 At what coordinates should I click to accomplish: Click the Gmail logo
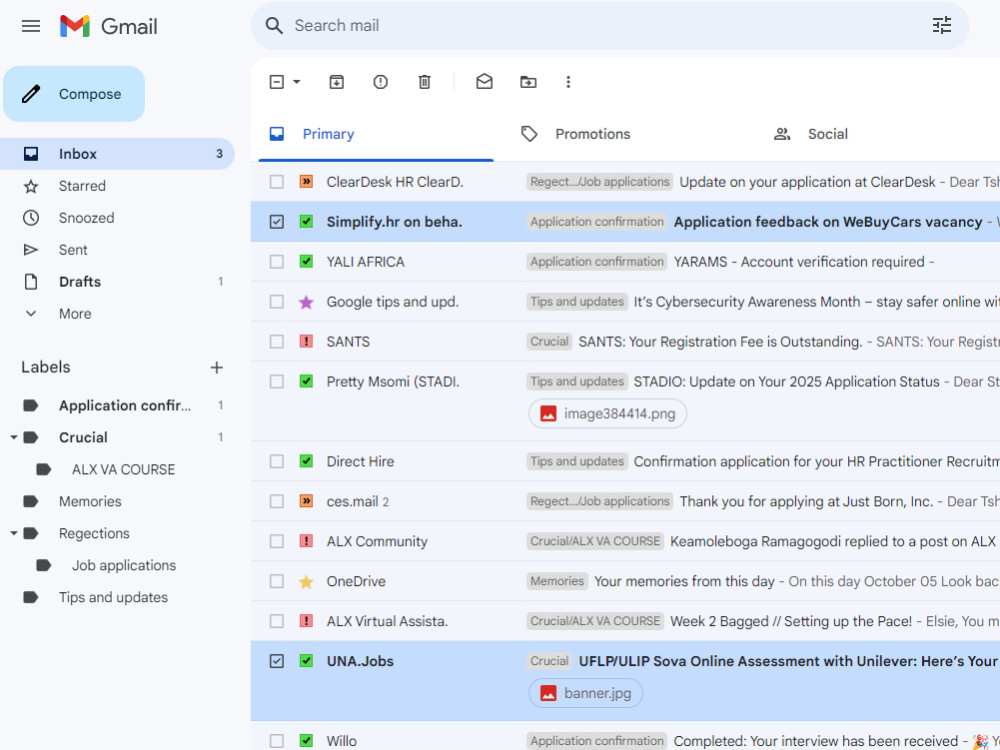pyautogui.click(x=108, y=26)
